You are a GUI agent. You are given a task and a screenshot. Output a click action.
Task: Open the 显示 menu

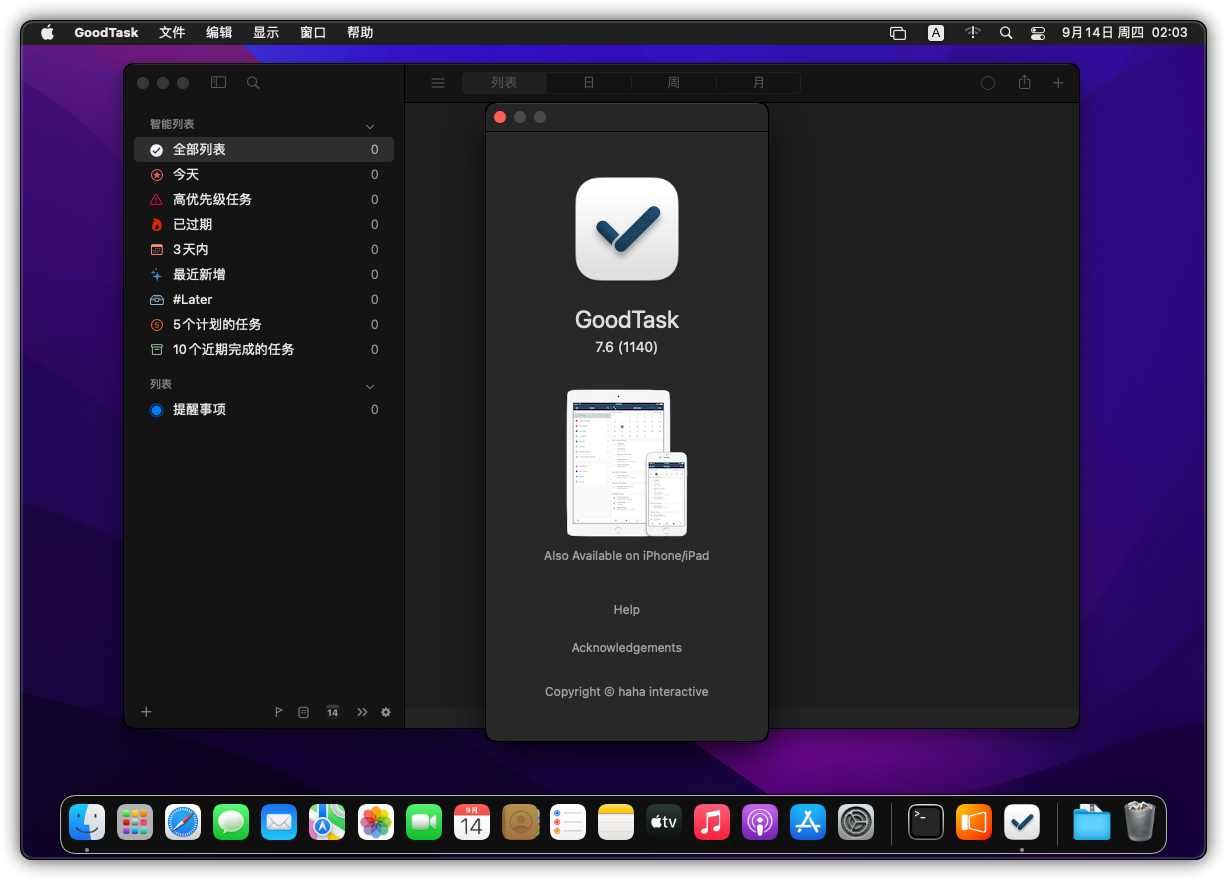point(266,32)
